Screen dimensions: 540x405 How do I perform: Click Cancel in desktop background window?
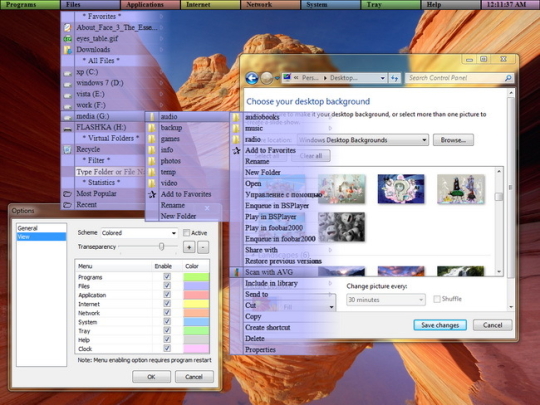(x=492, y=325)
